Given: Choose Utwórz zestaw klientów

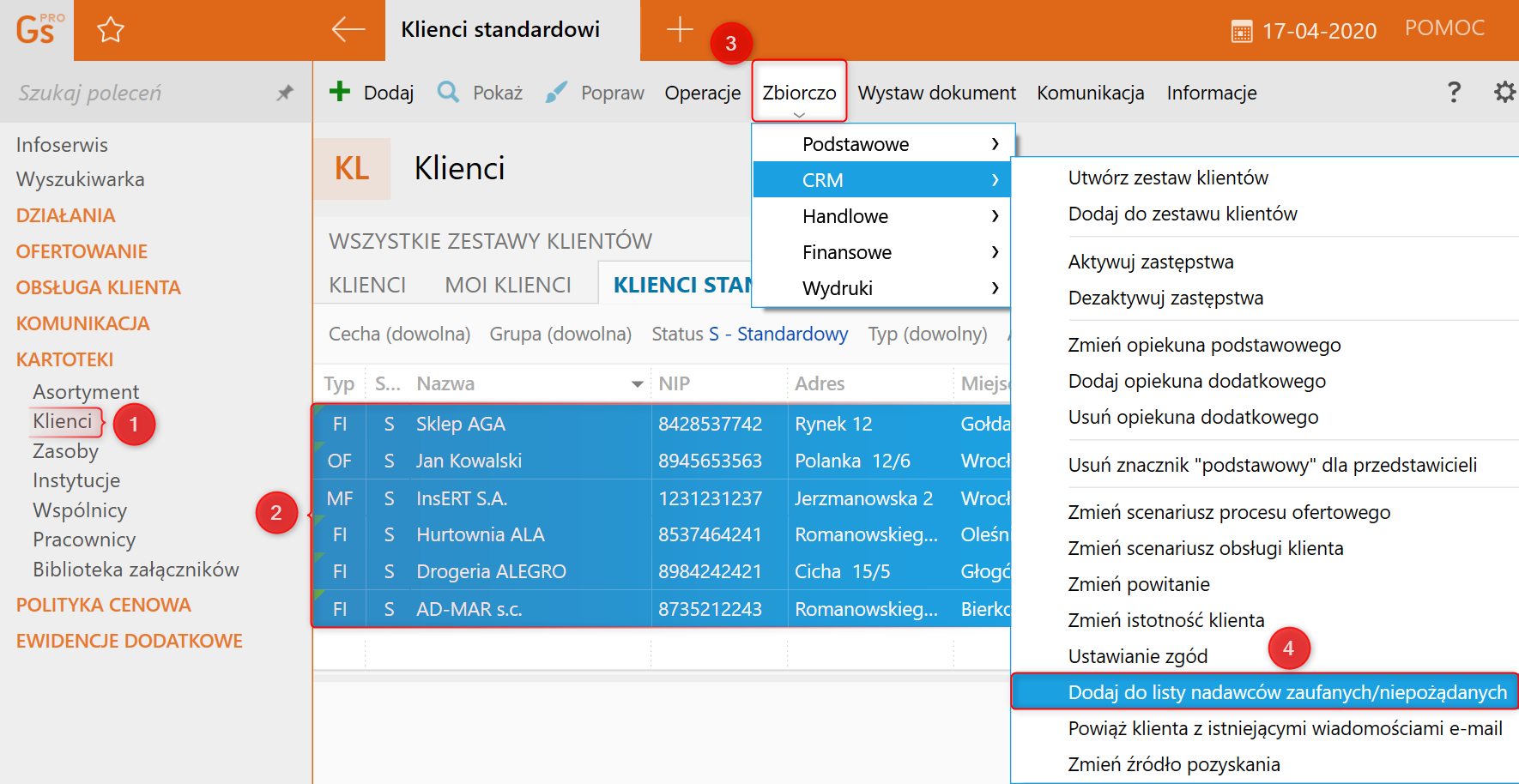Looking at the screenshot, I should point(1168,178).
